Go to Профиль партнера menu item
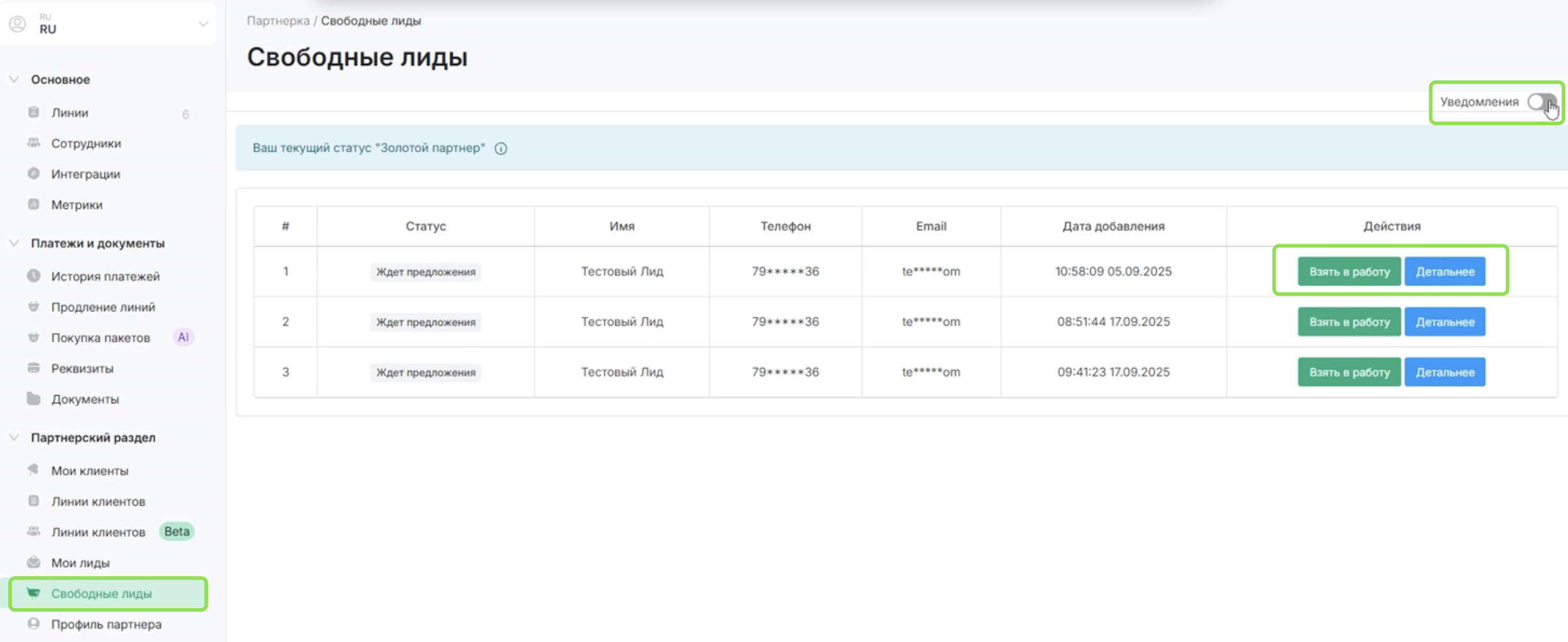This screenshot has width=1568, height=642. [x=106, y=624]
